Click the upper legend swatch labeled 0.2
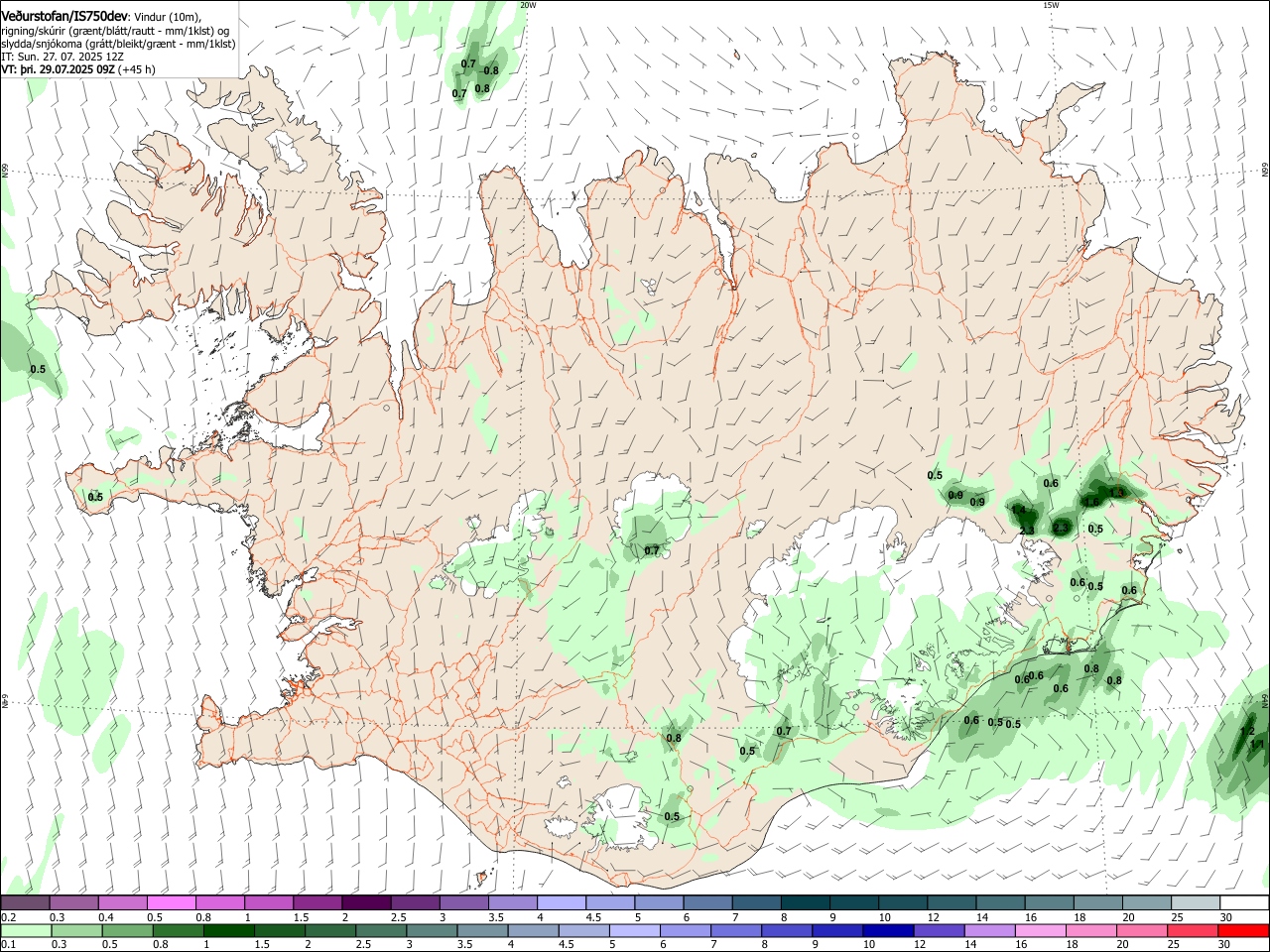The height and width of the screenshot is (952, 1270). point(25,903)
